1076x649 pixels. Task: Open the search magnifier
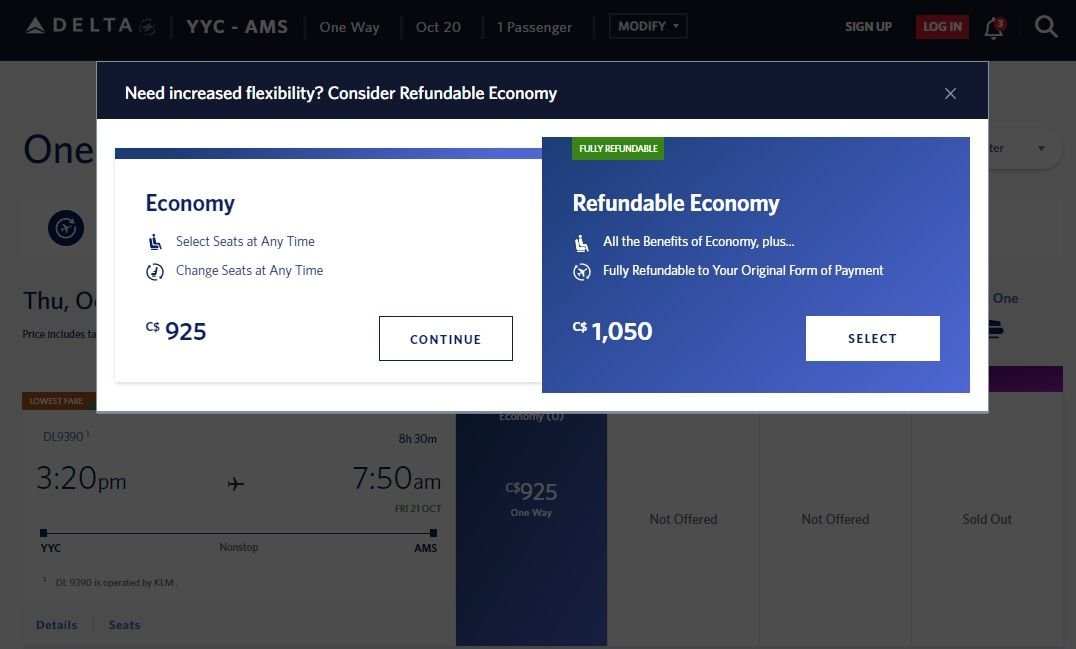tap(1047, 27)
